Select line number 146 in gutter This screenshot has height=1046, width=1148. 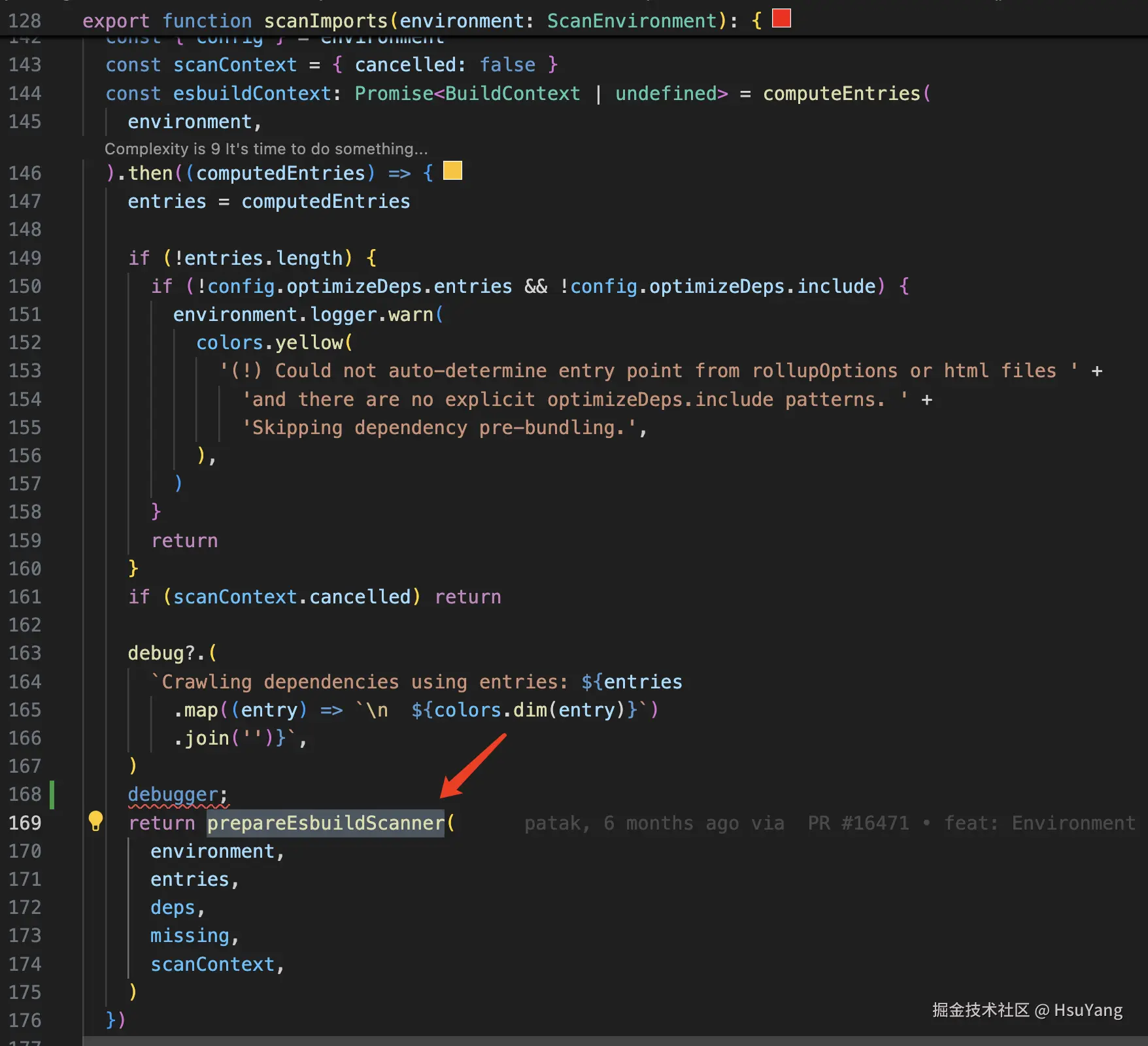pos(25,173)
